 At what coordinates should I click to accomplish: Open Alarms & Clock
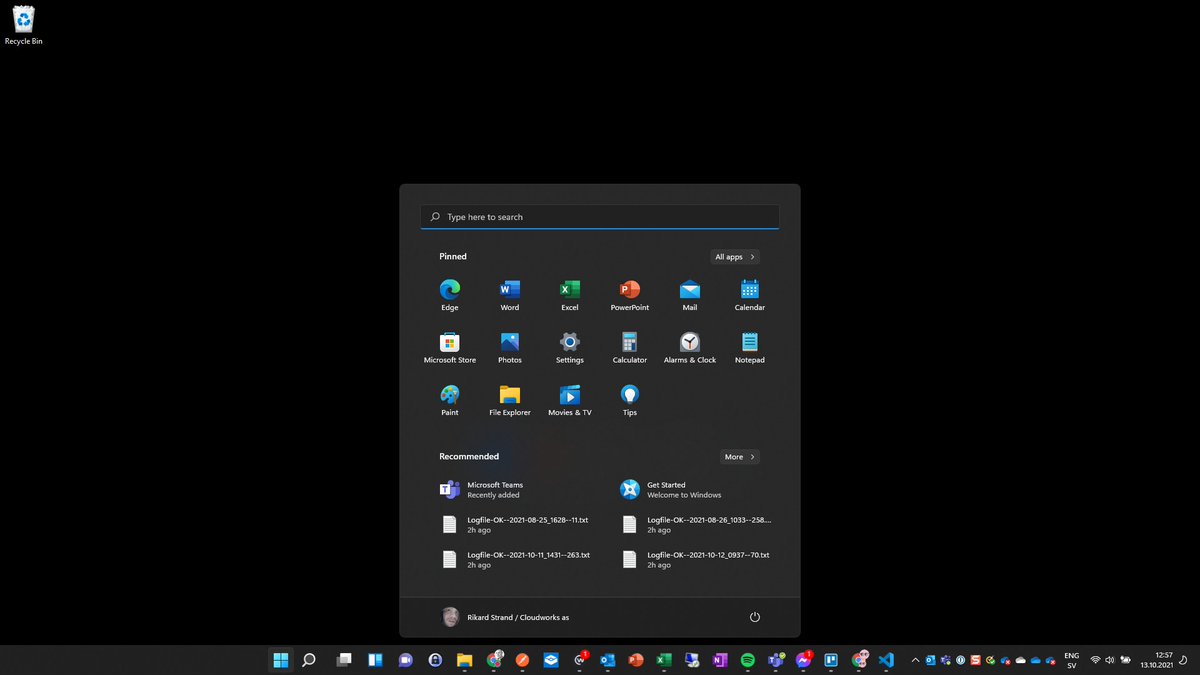[x=689, y=345]
